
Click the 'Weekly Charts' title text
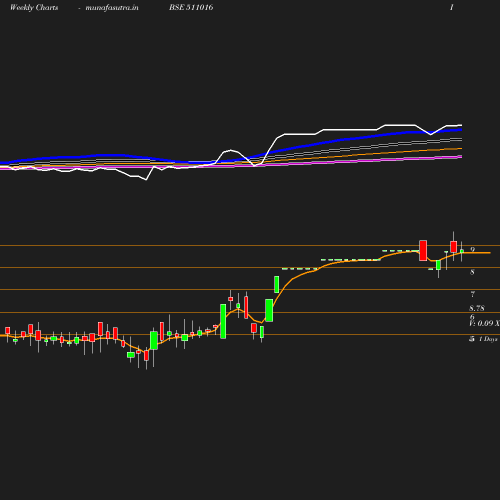click(34, 8)
